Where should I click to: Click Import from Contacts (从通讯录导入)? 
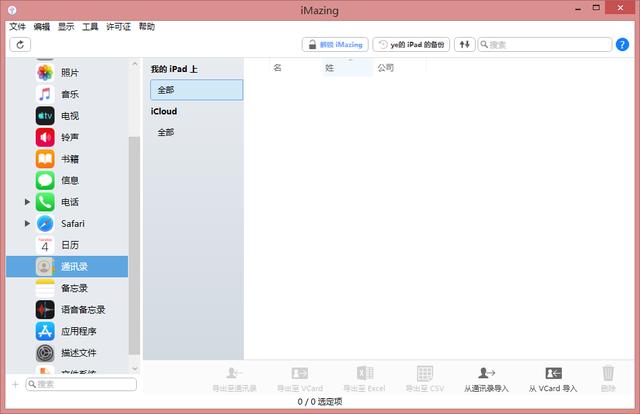(x=486, y=379)
